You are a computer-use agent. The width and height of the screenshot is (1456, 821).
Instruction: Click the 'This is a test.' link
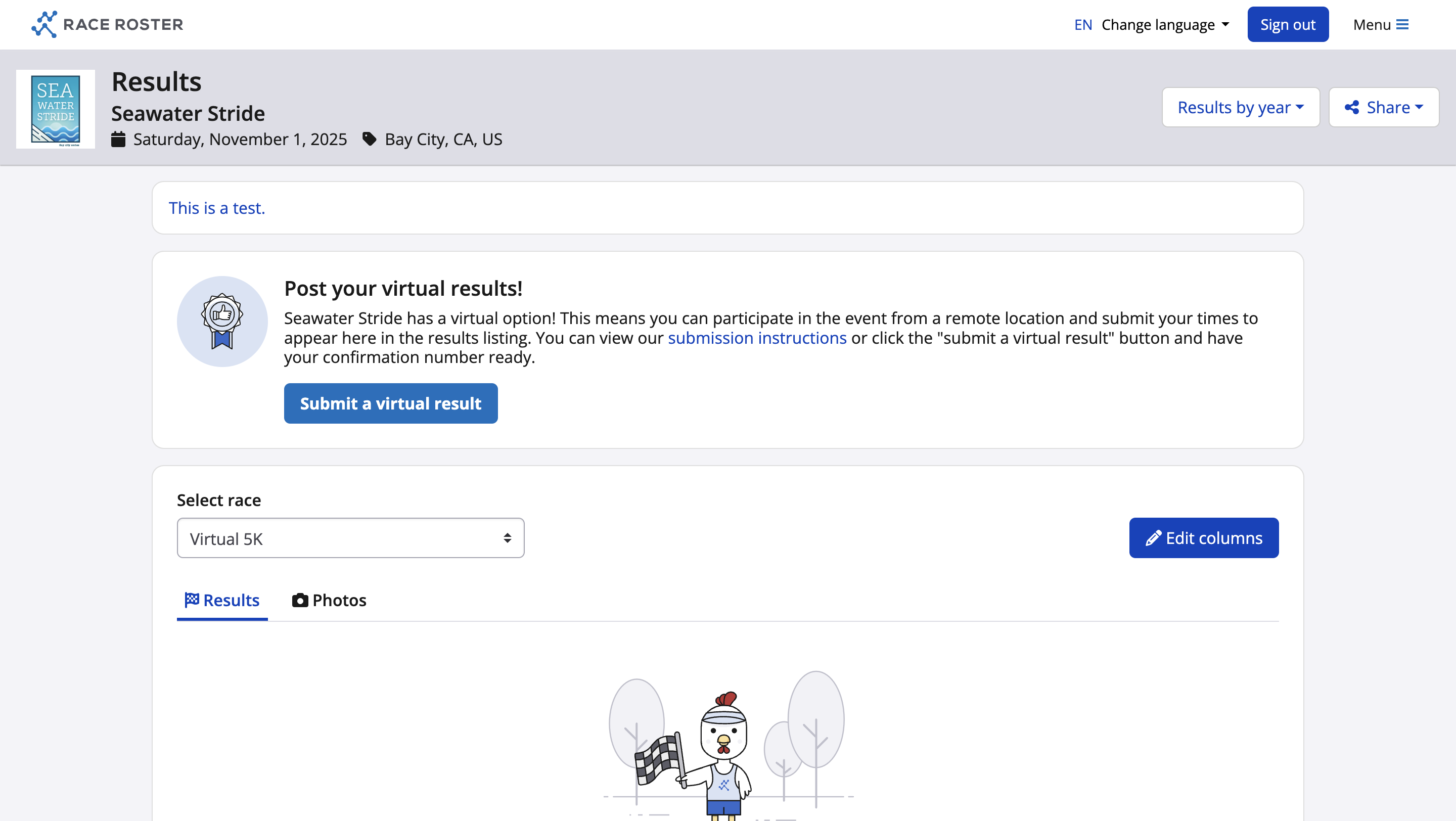pyautogui.click(x=216, y=208)
